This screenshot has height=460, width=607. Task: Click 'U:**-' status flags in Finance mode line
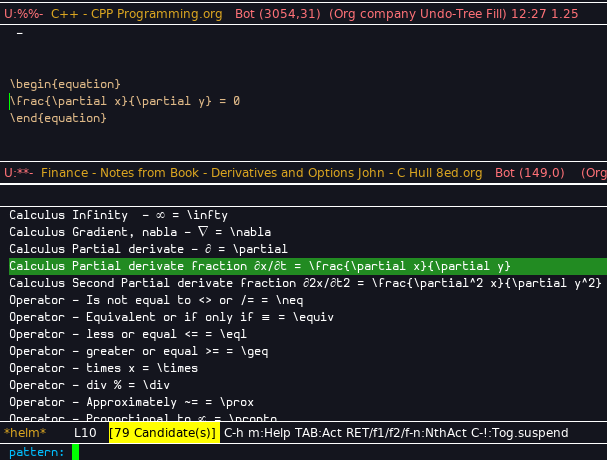coord(19,173)
